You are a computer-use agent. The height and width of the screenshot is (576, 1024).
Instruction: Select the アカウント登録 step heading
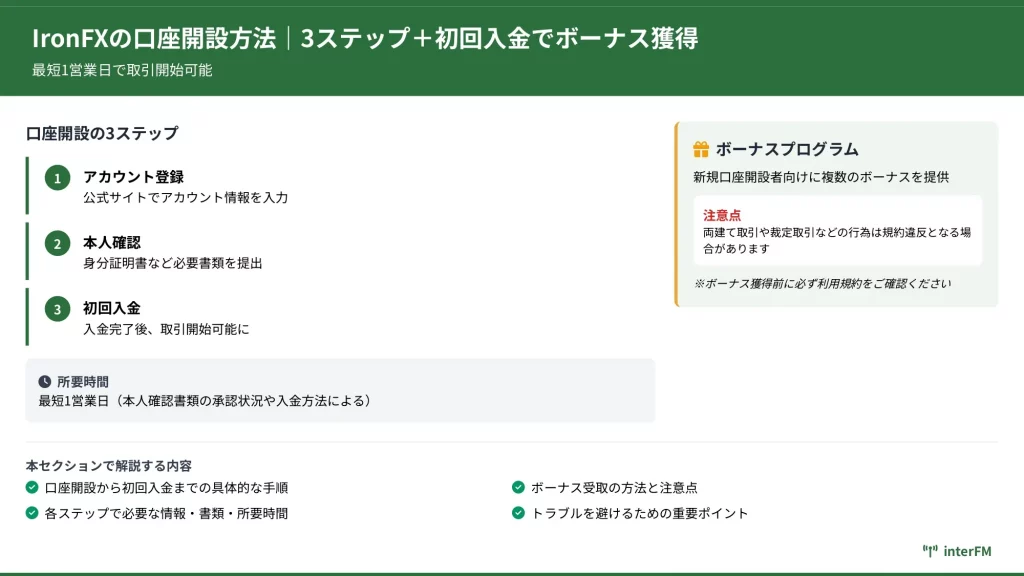(133, 177)
